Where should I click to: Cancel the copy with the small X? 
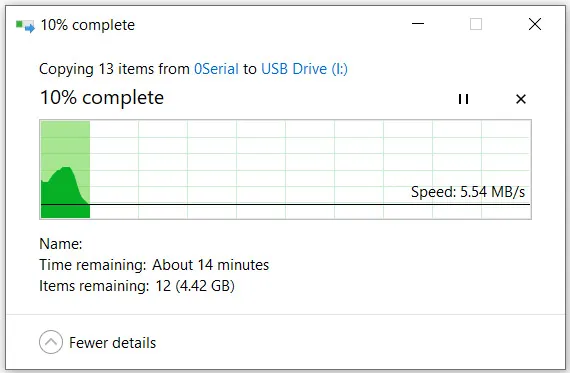coord(521,99)
